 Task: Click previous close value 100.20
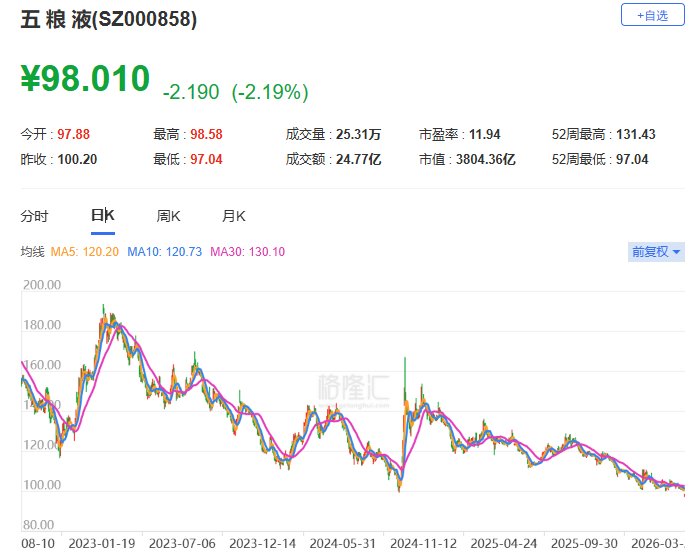click(77, 159)
